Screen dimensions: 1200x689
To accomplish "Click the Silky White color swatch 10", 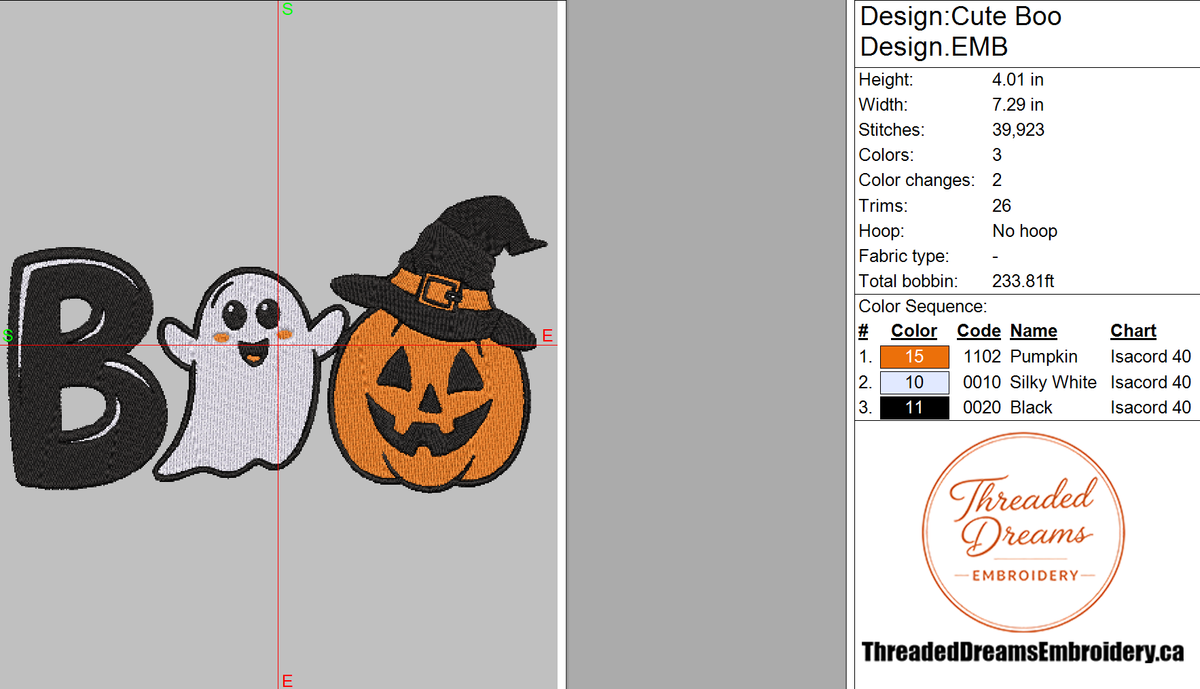I will pos(914,382).
